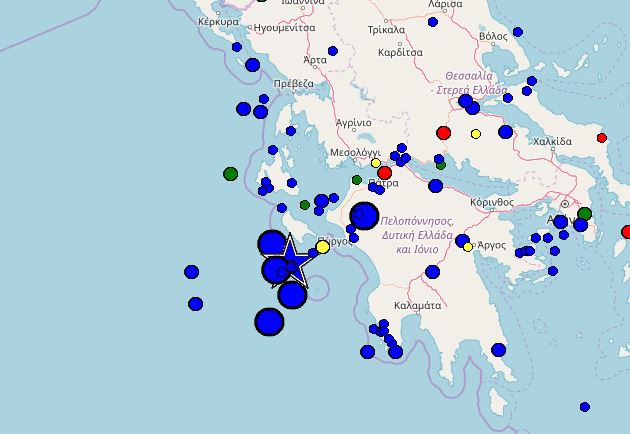Select the yellow marker beside Πύργος
630x434 pixels.
[x=323, y=247]
